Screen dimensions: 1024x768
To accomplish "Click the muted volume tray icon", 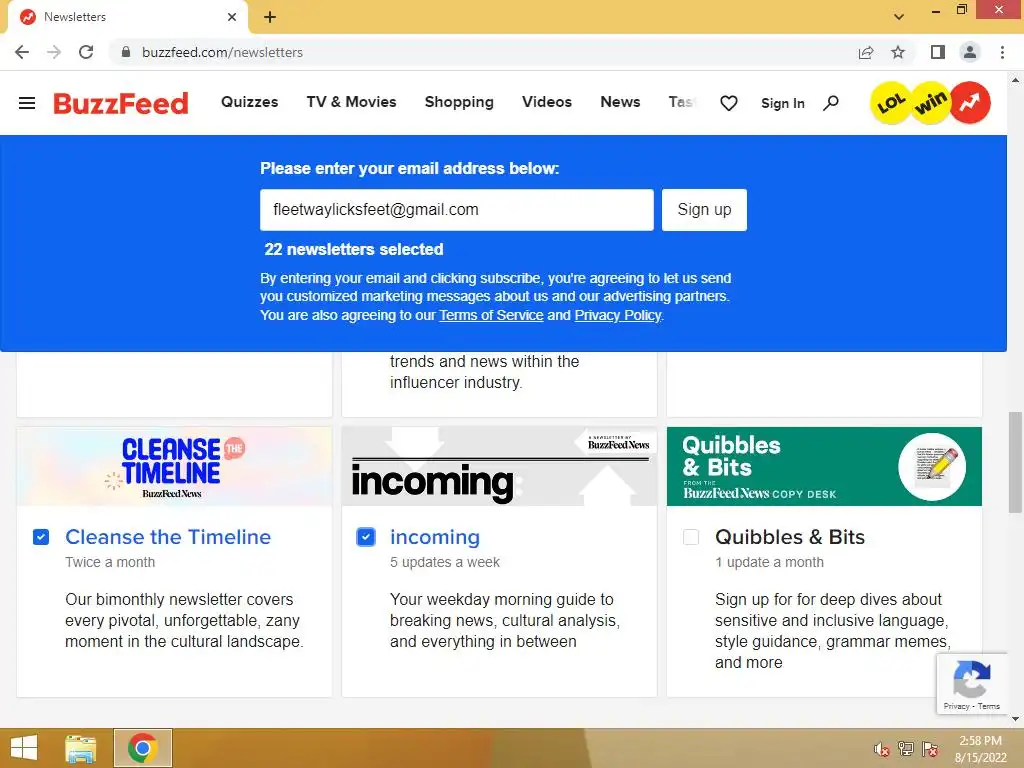I will 882,749.
